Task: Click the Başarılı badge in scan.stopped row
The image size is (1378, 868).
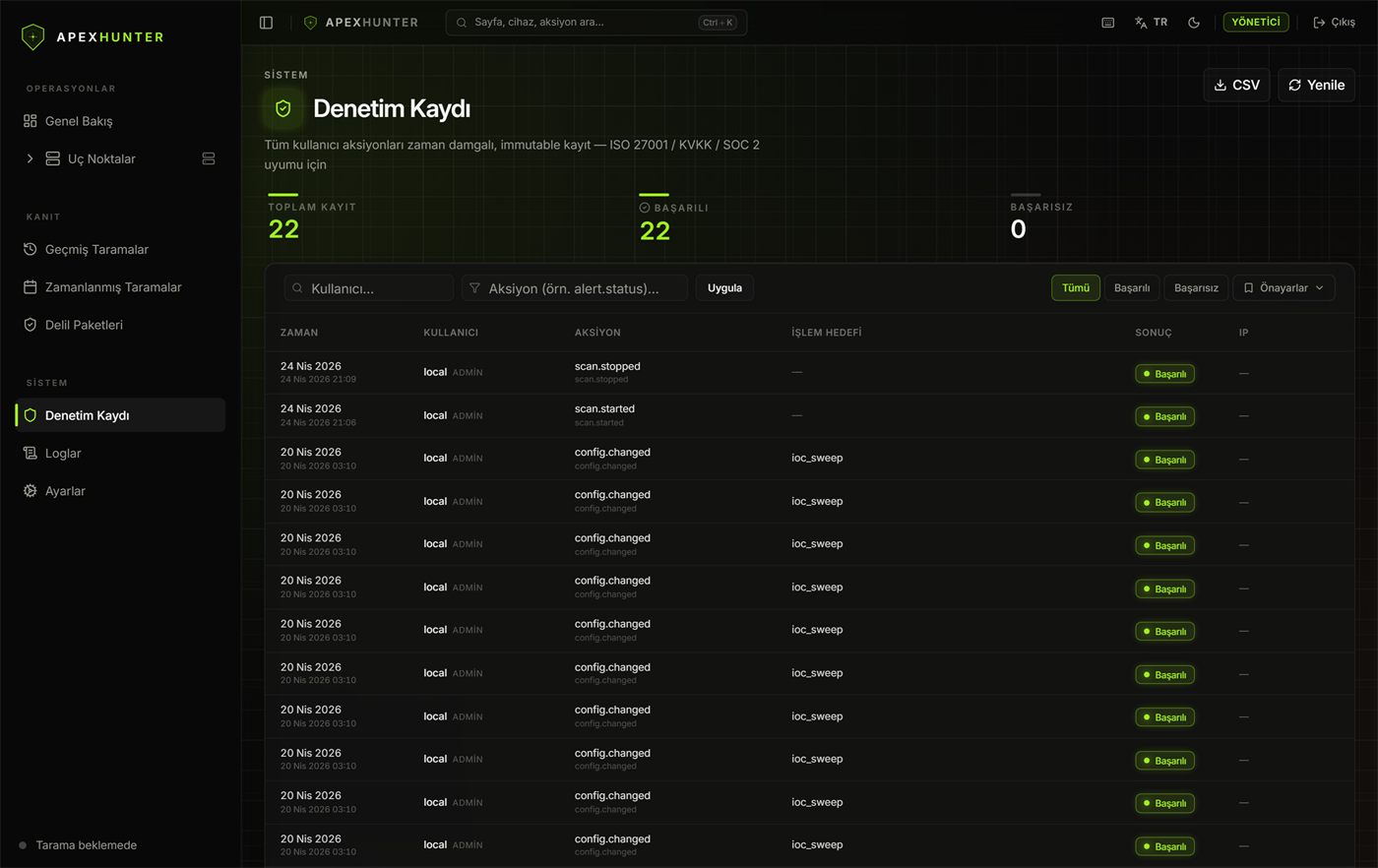Action: coord(1164,374)
